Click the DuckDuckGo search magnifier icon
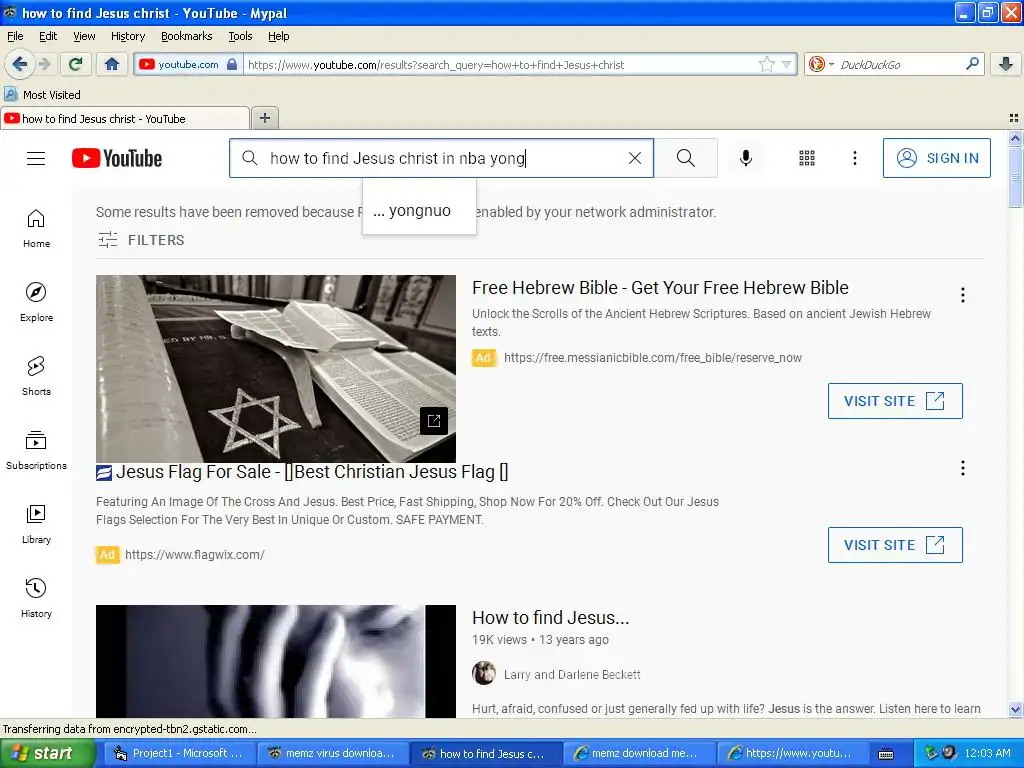Viewport: 1024px width, 768px height. coord(972,64)
